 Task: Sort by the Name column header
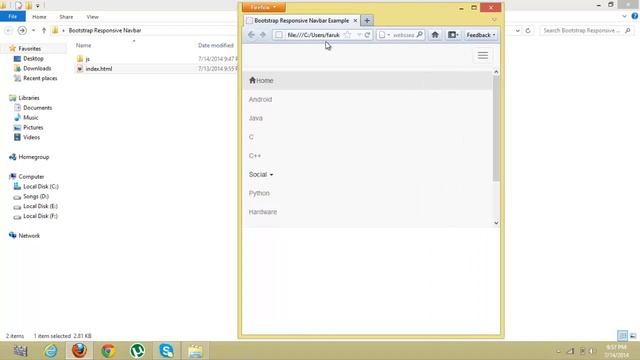pyautogui.click(x=84, y=45)
